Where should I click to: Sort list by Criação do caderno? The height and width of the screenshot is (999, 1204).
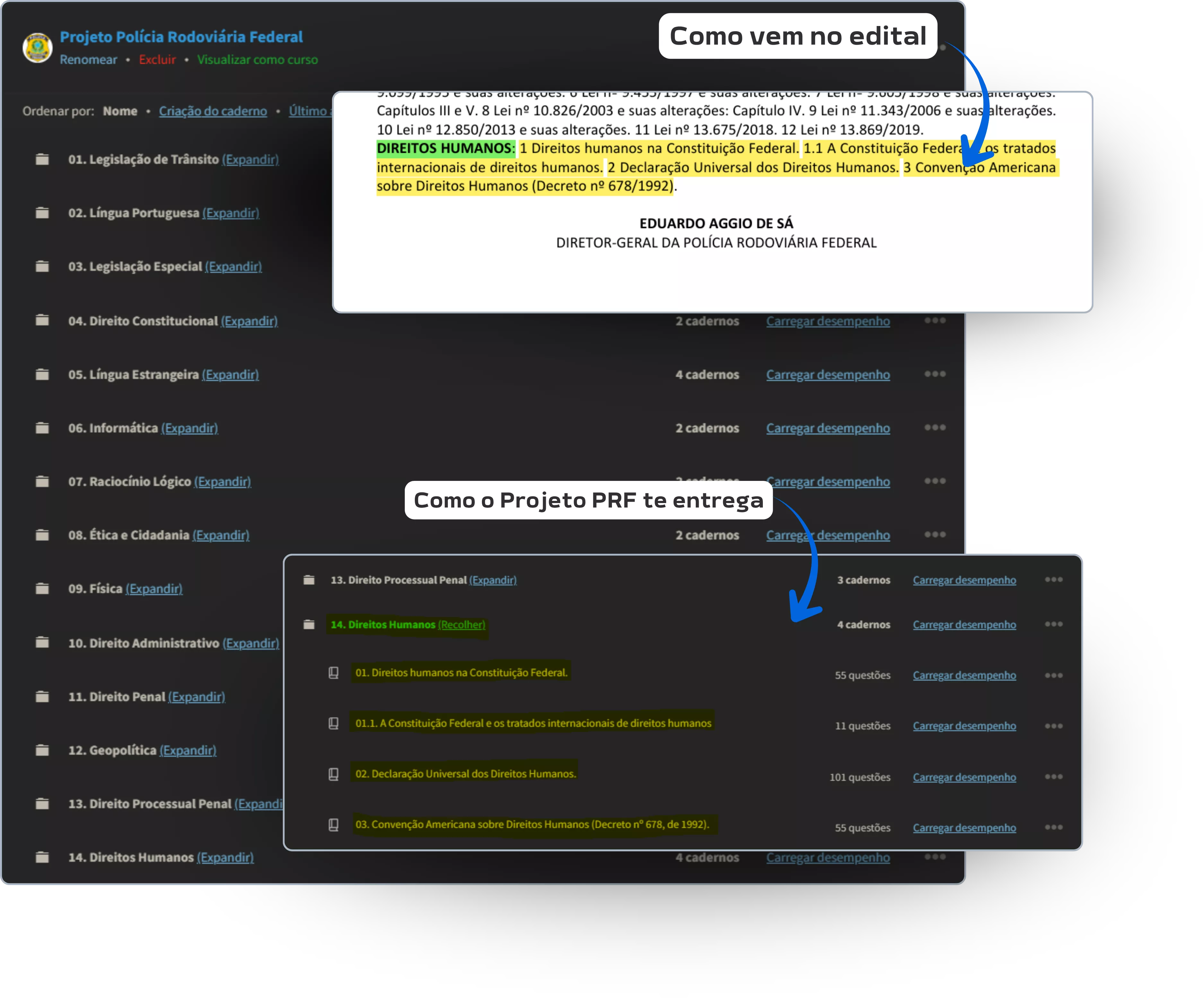pyautogui.click(x=213, y=111)
